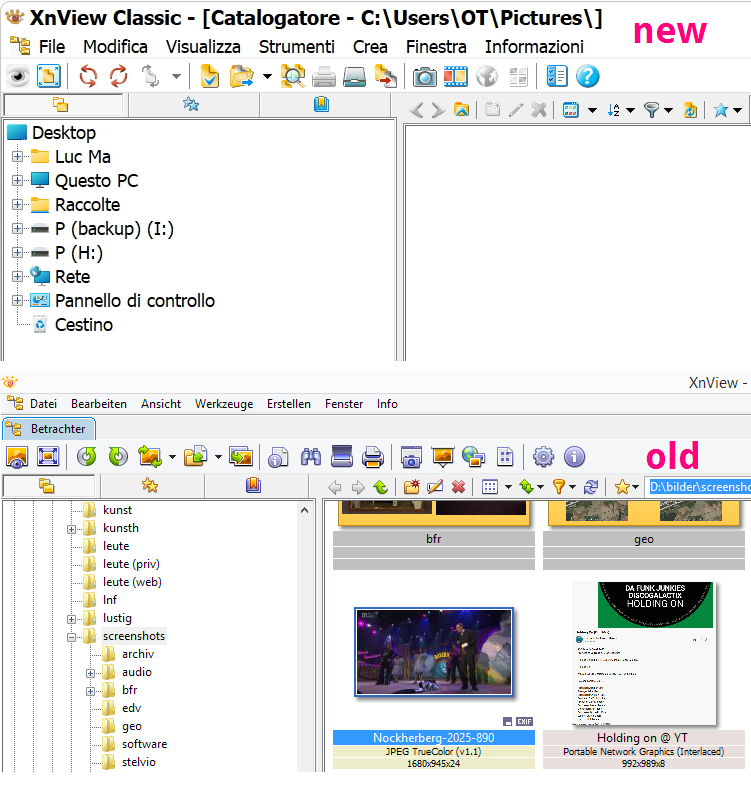Screen dimensions: 751x790
Task: Open the Bearbeiten menu
Action: click(99, 404)
